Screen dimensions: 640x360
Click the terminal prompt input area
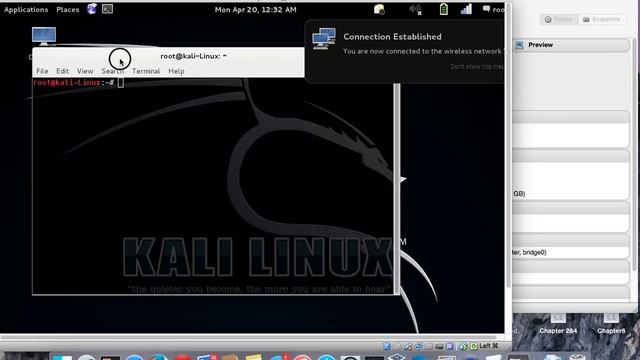(121, 83)
